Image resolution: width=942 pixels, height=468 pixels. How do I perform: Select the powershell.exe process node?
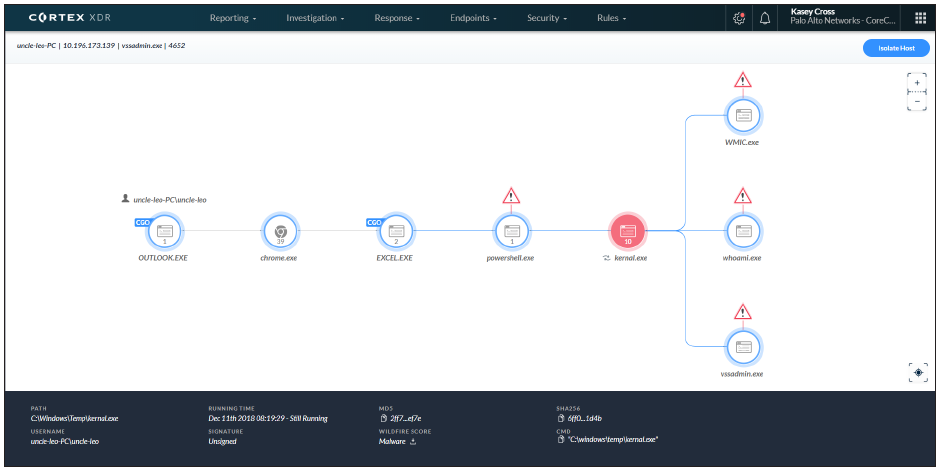(511, 231)
